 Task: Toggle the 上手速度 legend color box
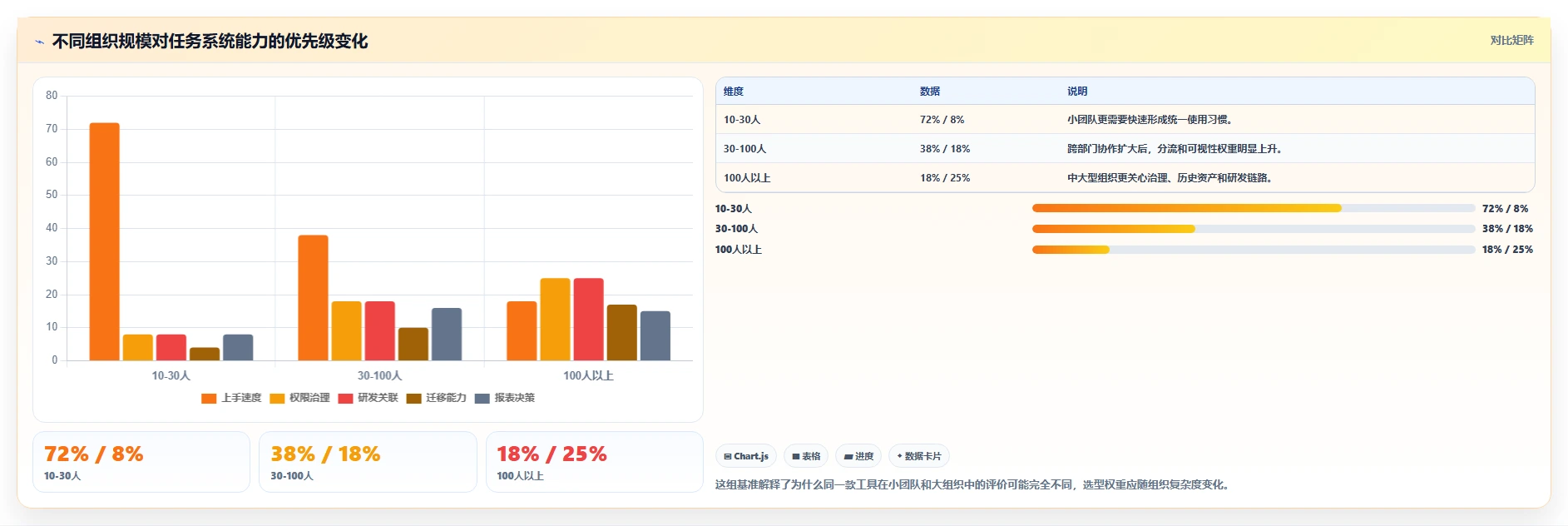[209, 399]
